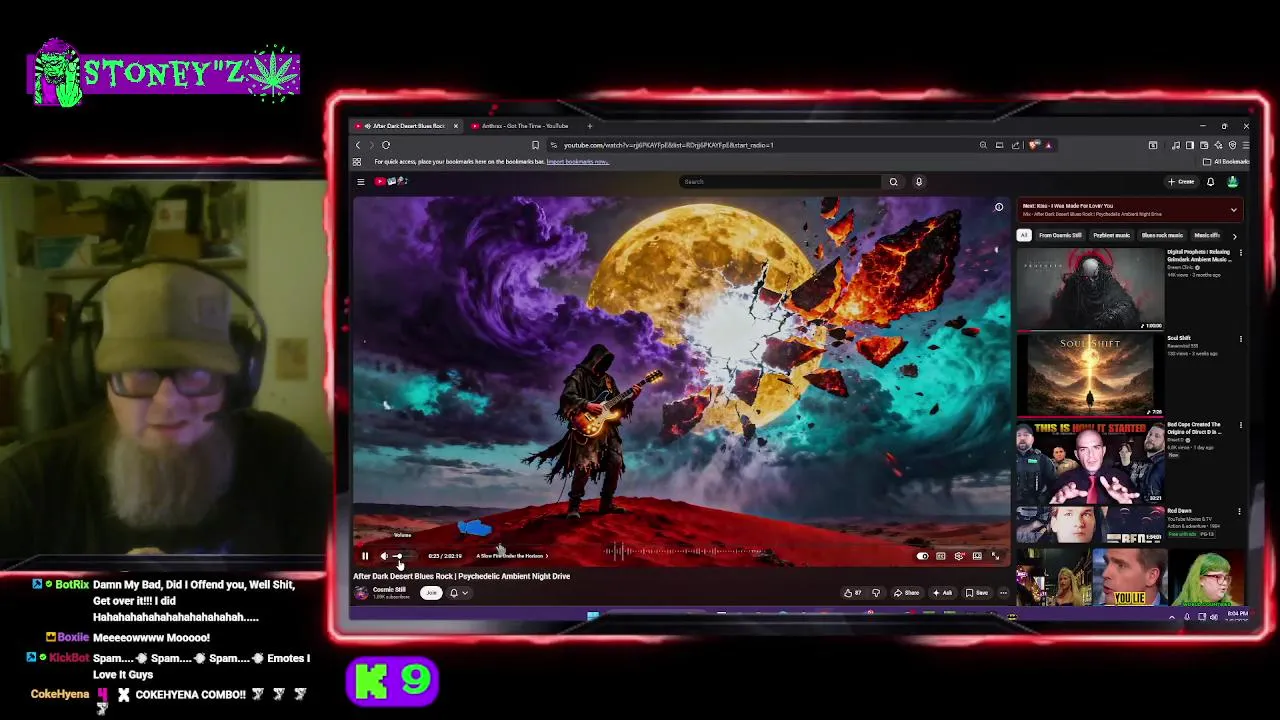Open the Create button
This screenshot has height=720, width=1280.
pyautogui.click(x=1182, y=182)
